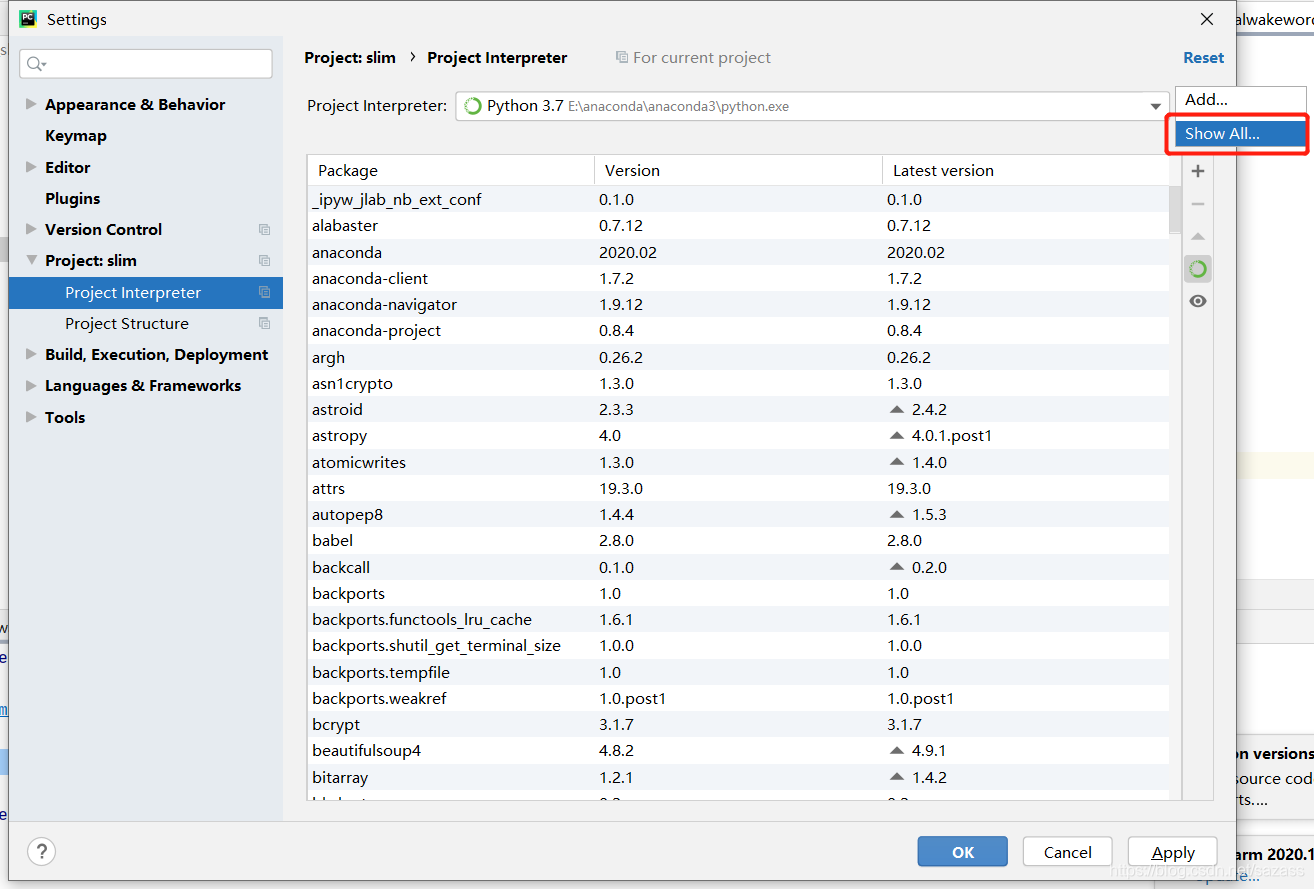The image size is (1314, 889).
Task: Click the copy icon next to Project: slim
Action: coord(264,261)
